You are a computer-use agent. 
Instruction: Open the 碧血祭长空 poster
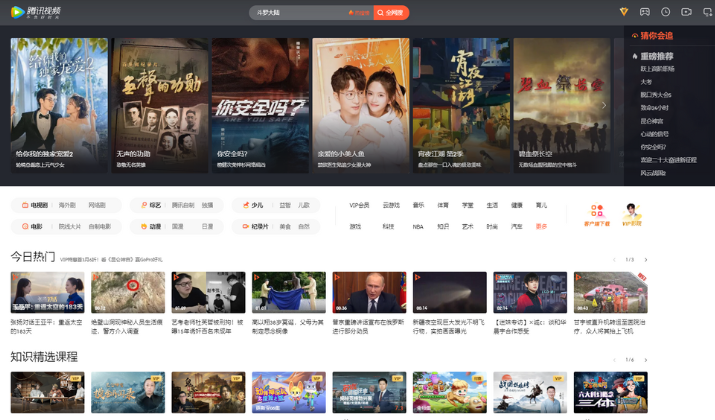pyautogui.click(x=562, y=105)
